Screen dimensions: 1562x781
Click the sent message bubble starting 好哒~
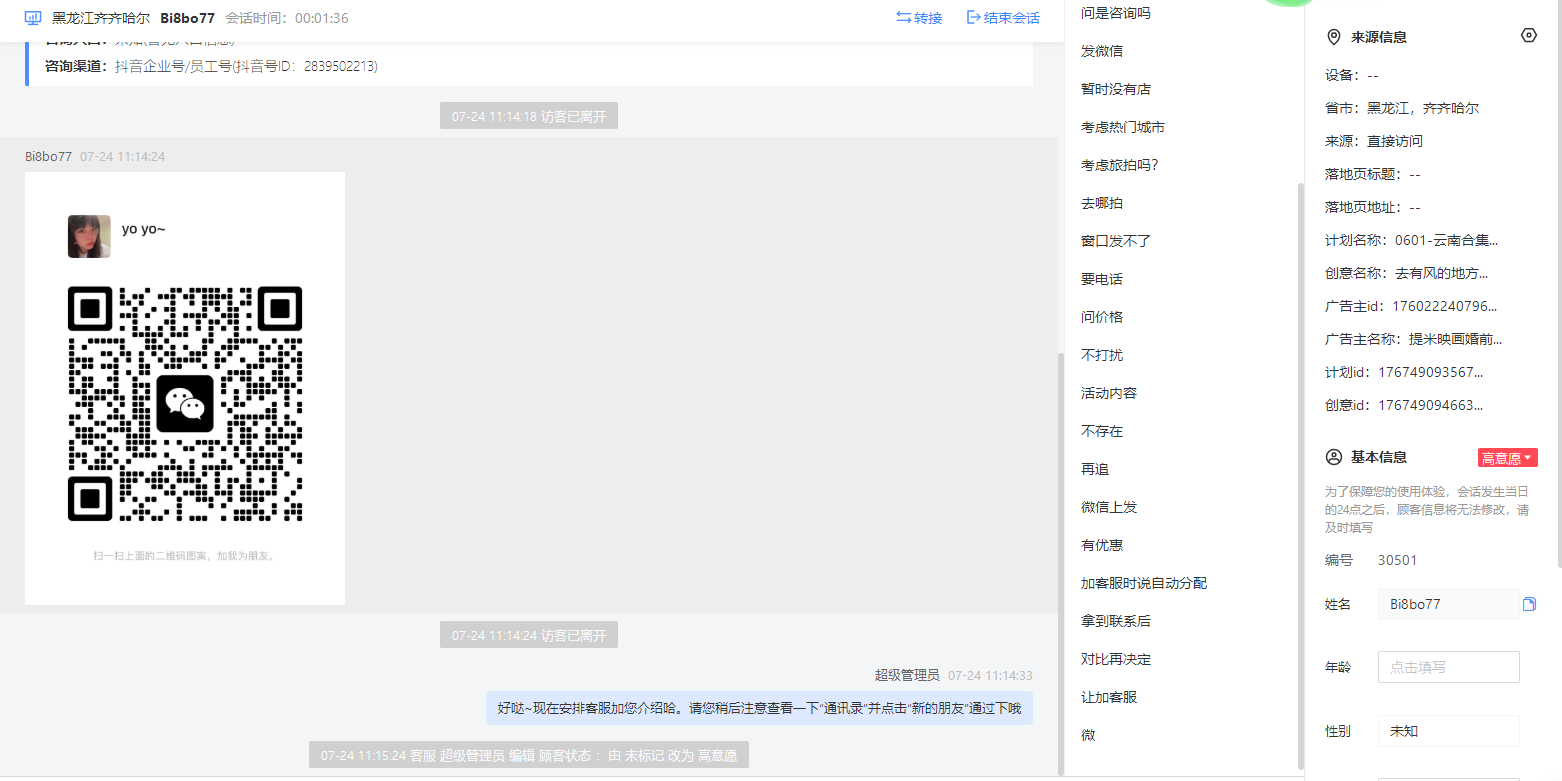click(x=759, y=708)
